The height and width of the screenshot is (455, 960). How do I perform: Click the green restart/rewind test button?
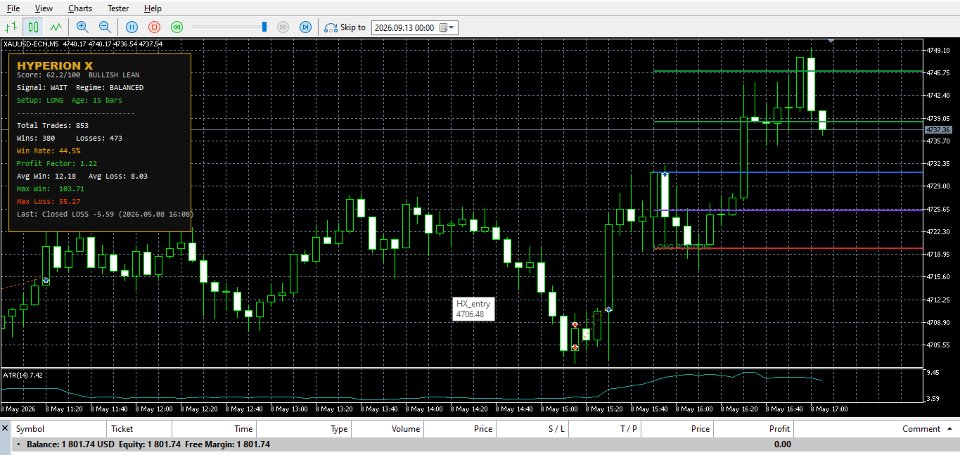pos(177,27)
